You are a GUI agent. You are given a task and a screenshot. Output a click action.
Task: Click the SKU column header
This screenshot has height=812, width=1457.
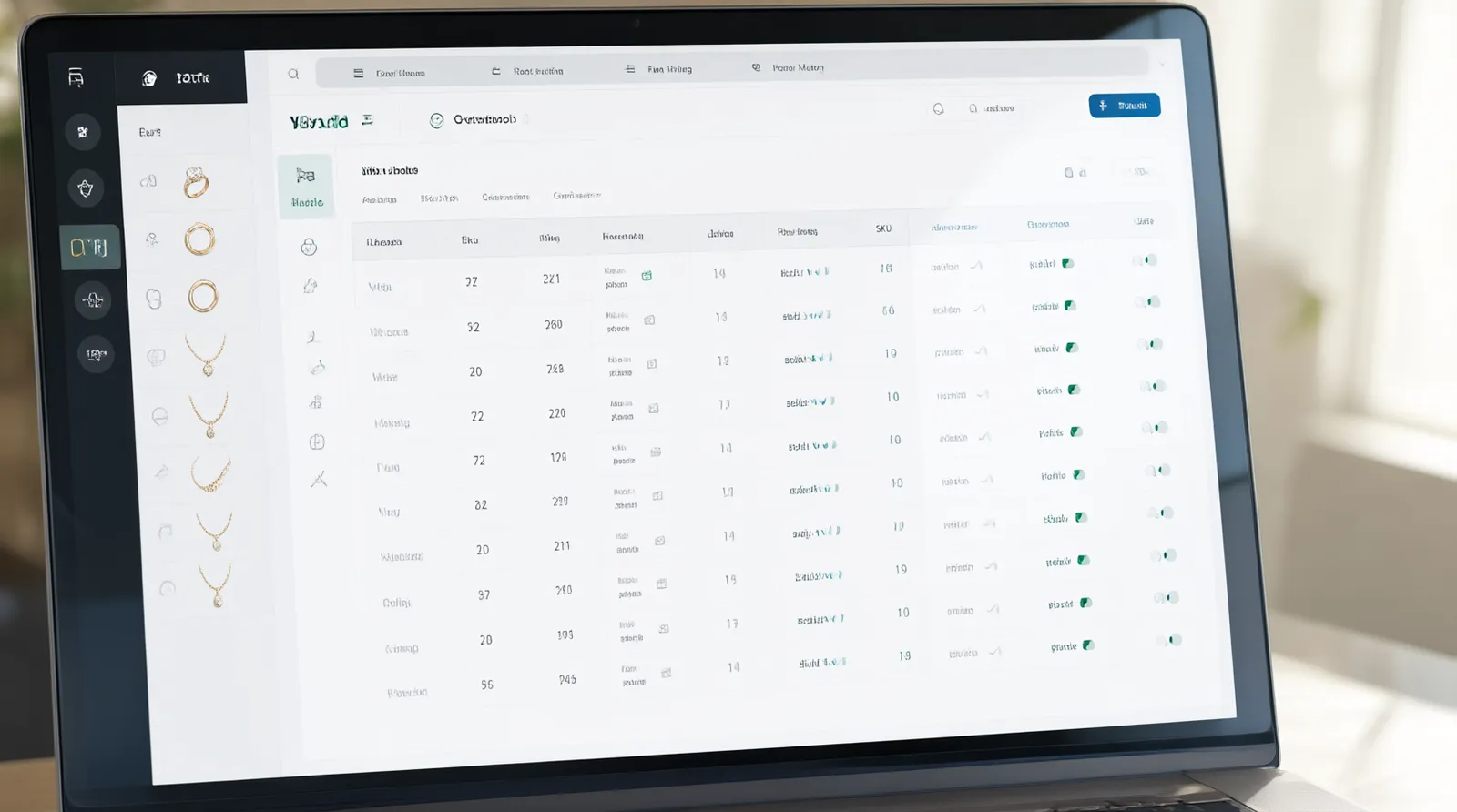coord(883,228)
